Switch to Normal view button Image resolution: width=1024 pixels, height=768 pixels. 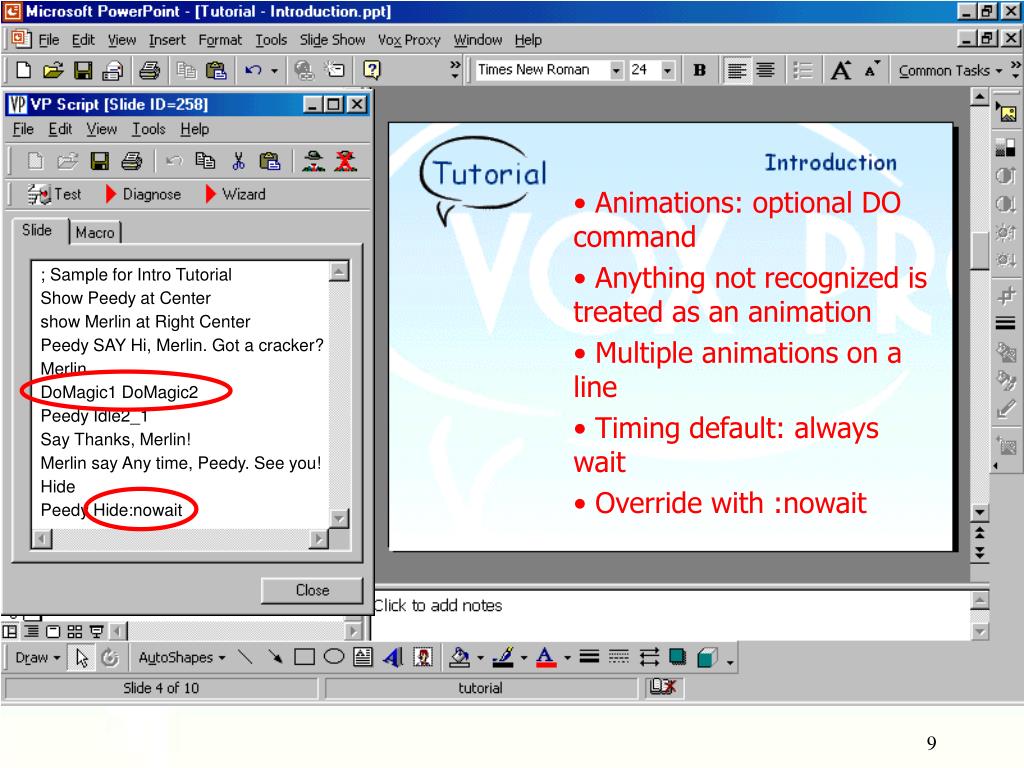pyautogui.click(x=10, y=632)
